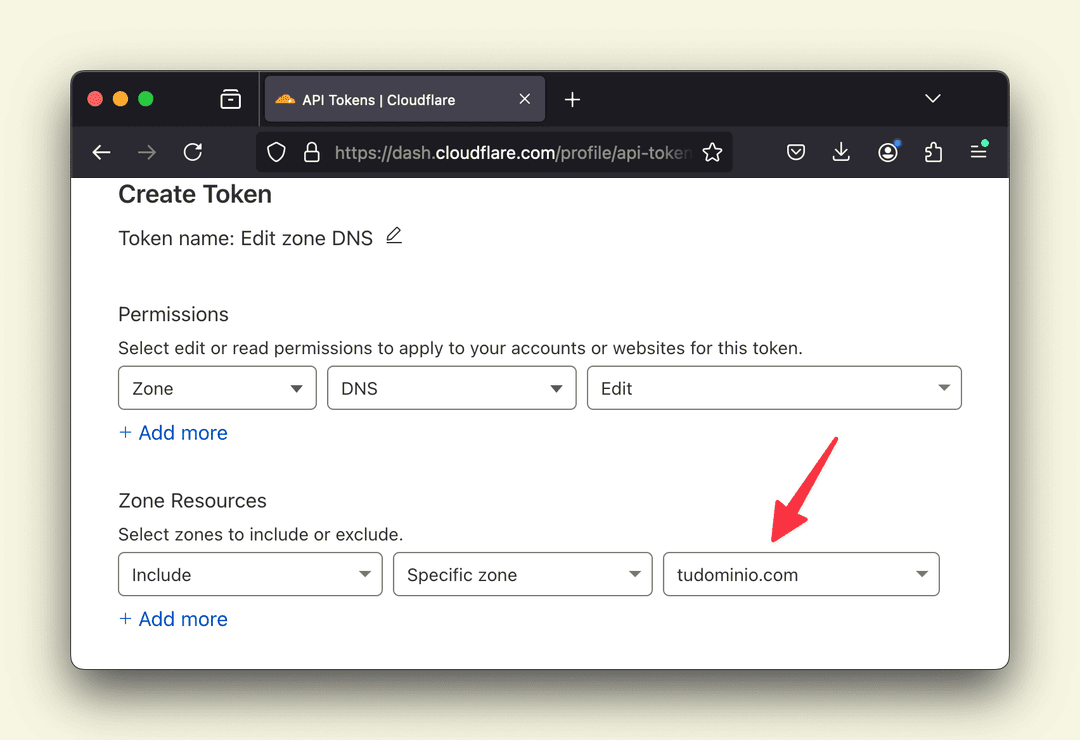The image size is (1080, 740).
Task: Click the macOS yellow minimize button
Action: tap(120, 99)
